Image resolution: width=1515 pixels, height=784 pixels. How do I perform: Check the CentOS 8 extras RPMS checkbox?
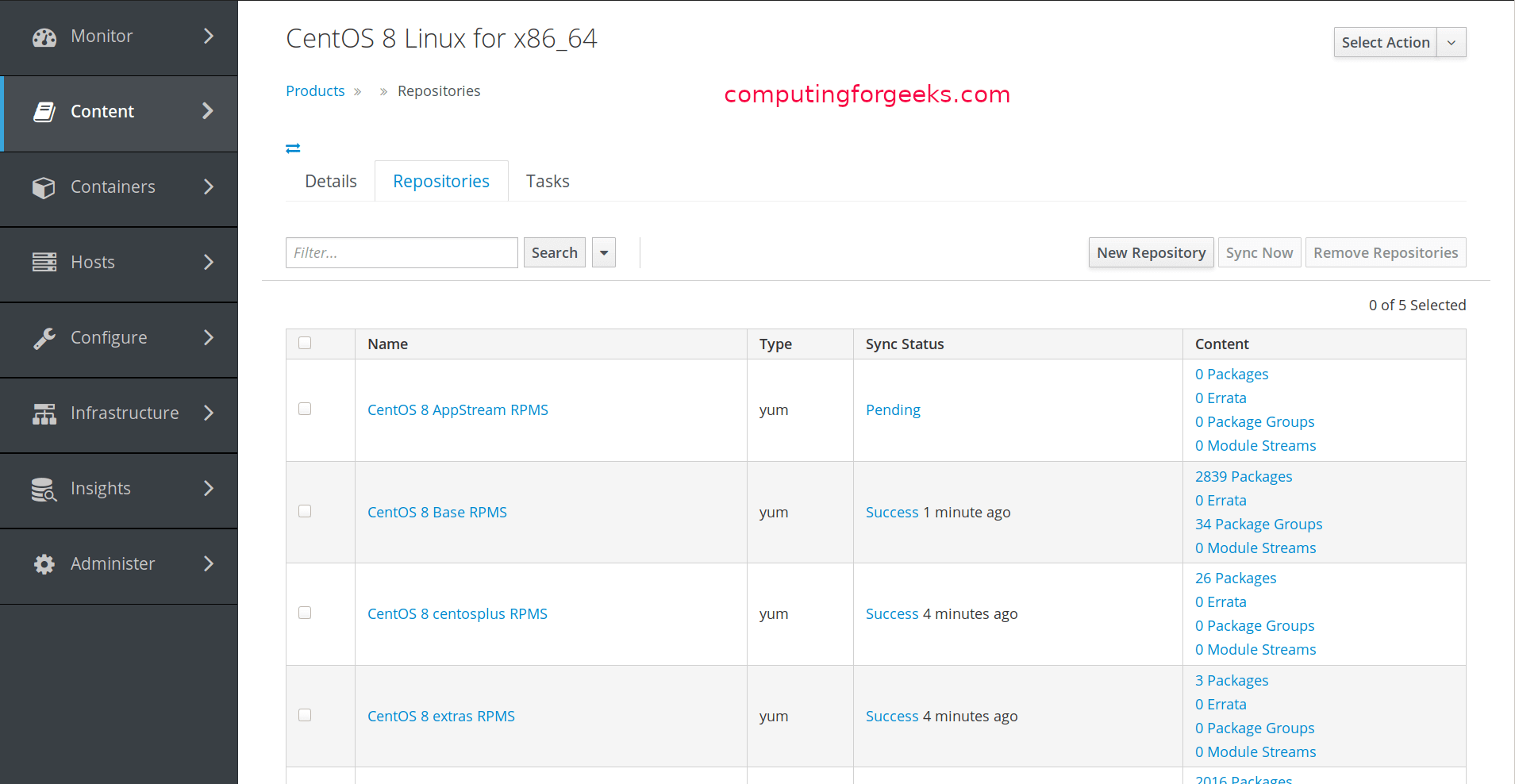tap(305, 715)
